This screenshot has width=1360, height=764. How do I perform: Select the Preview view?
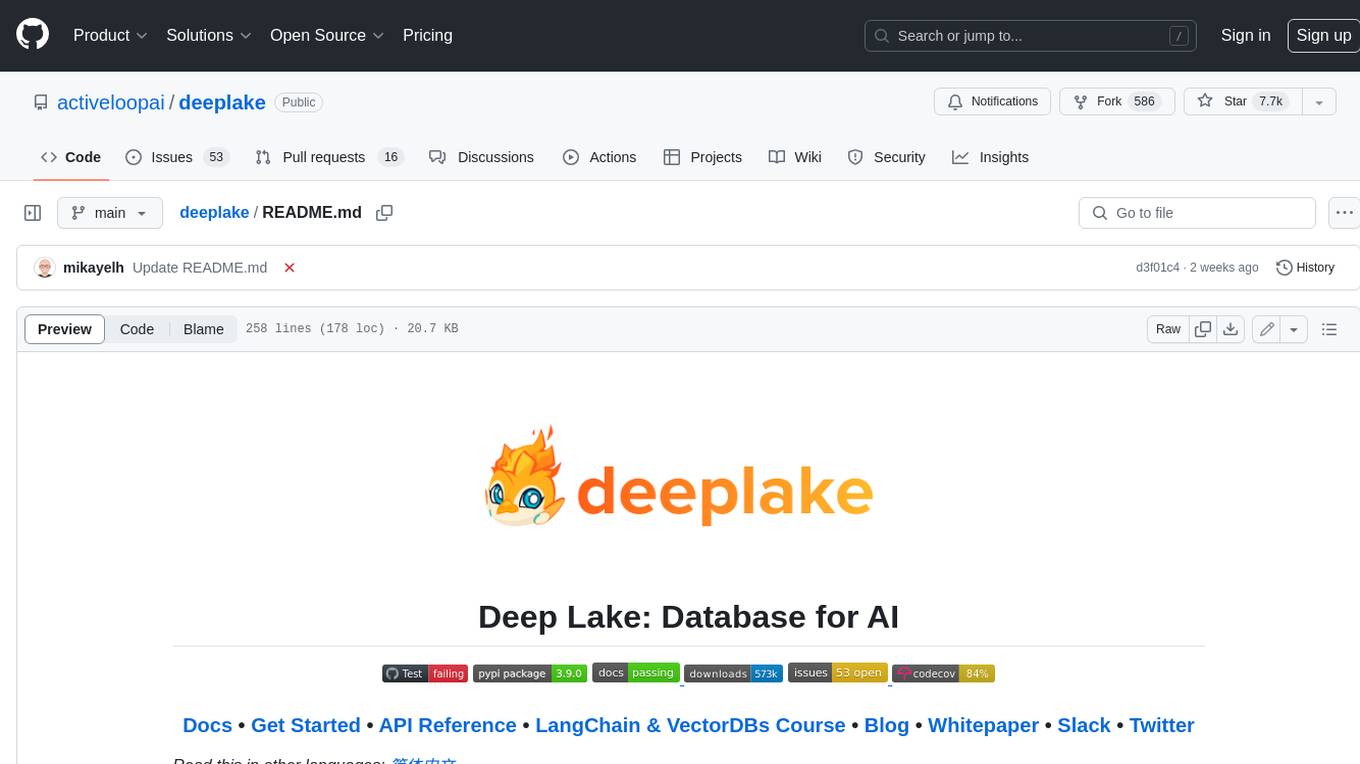(65, 329)
